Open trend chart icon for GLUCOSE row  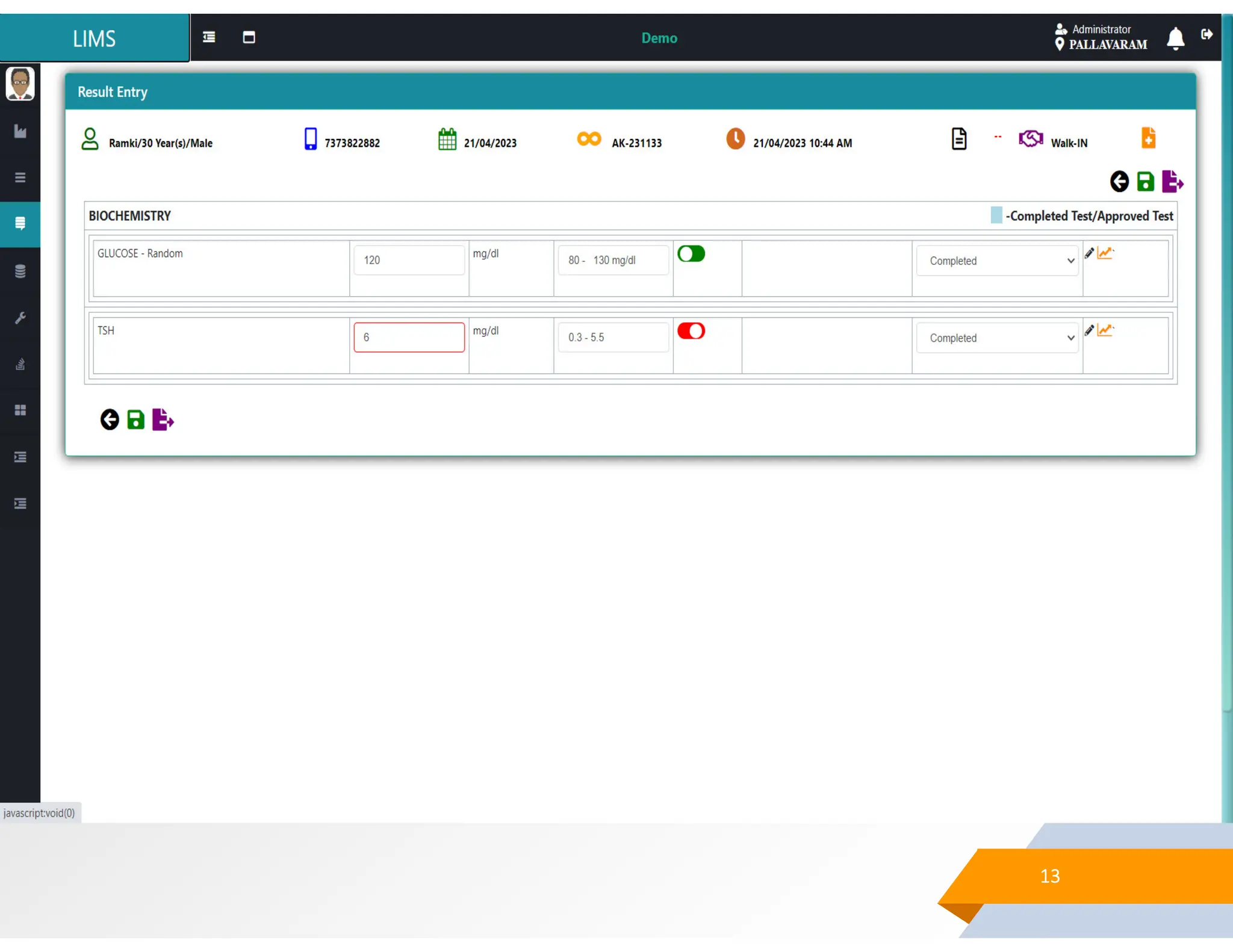tap(1105, 253)
